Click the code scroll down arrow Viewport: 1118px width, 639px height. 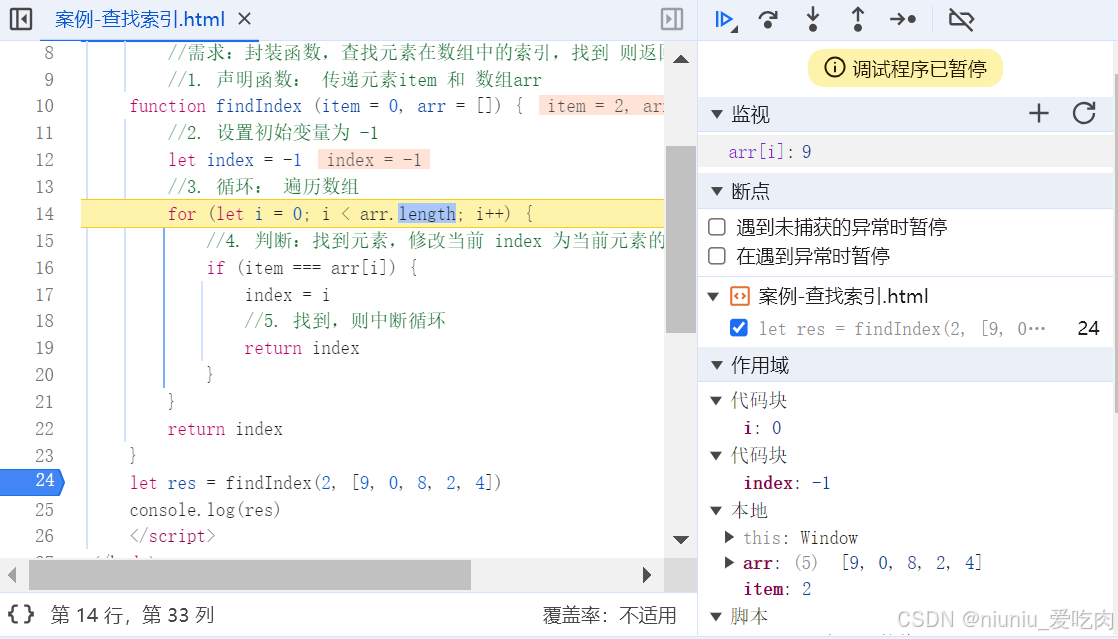(x=681, y=540)
